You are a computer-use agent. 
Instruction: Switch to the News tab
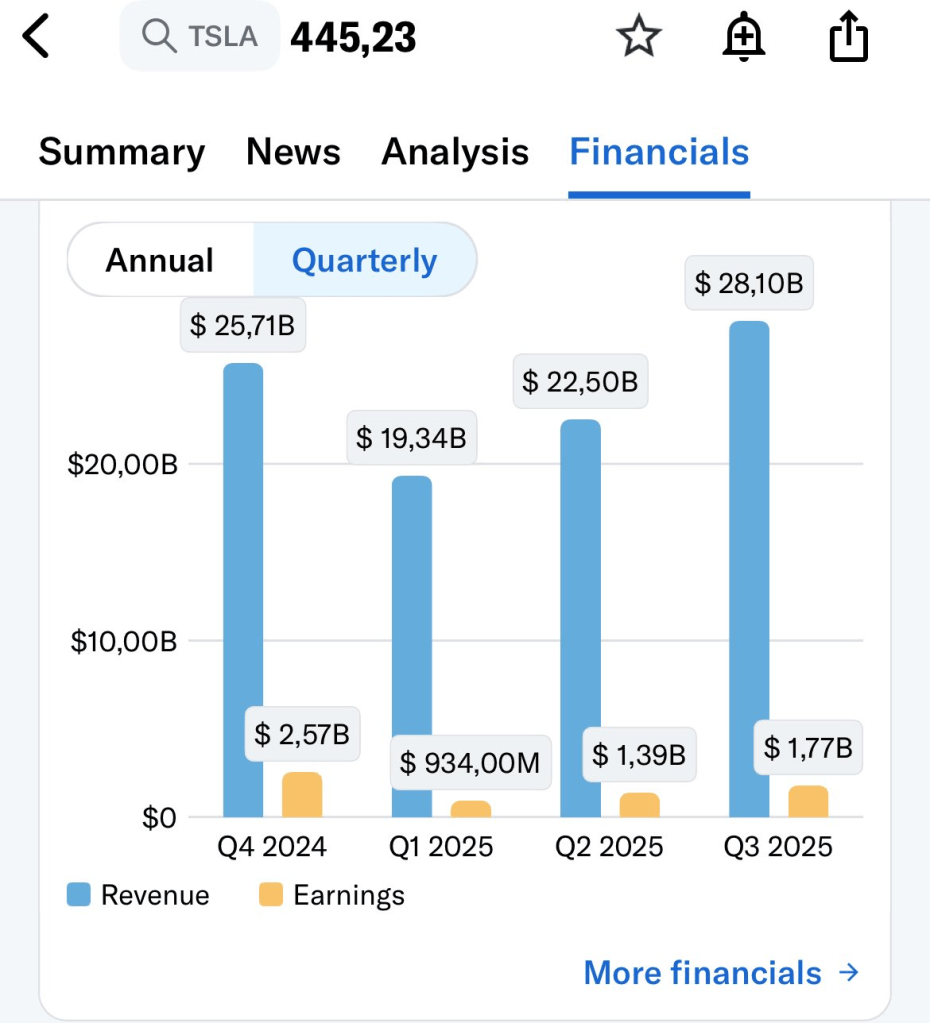pos(293,152)
